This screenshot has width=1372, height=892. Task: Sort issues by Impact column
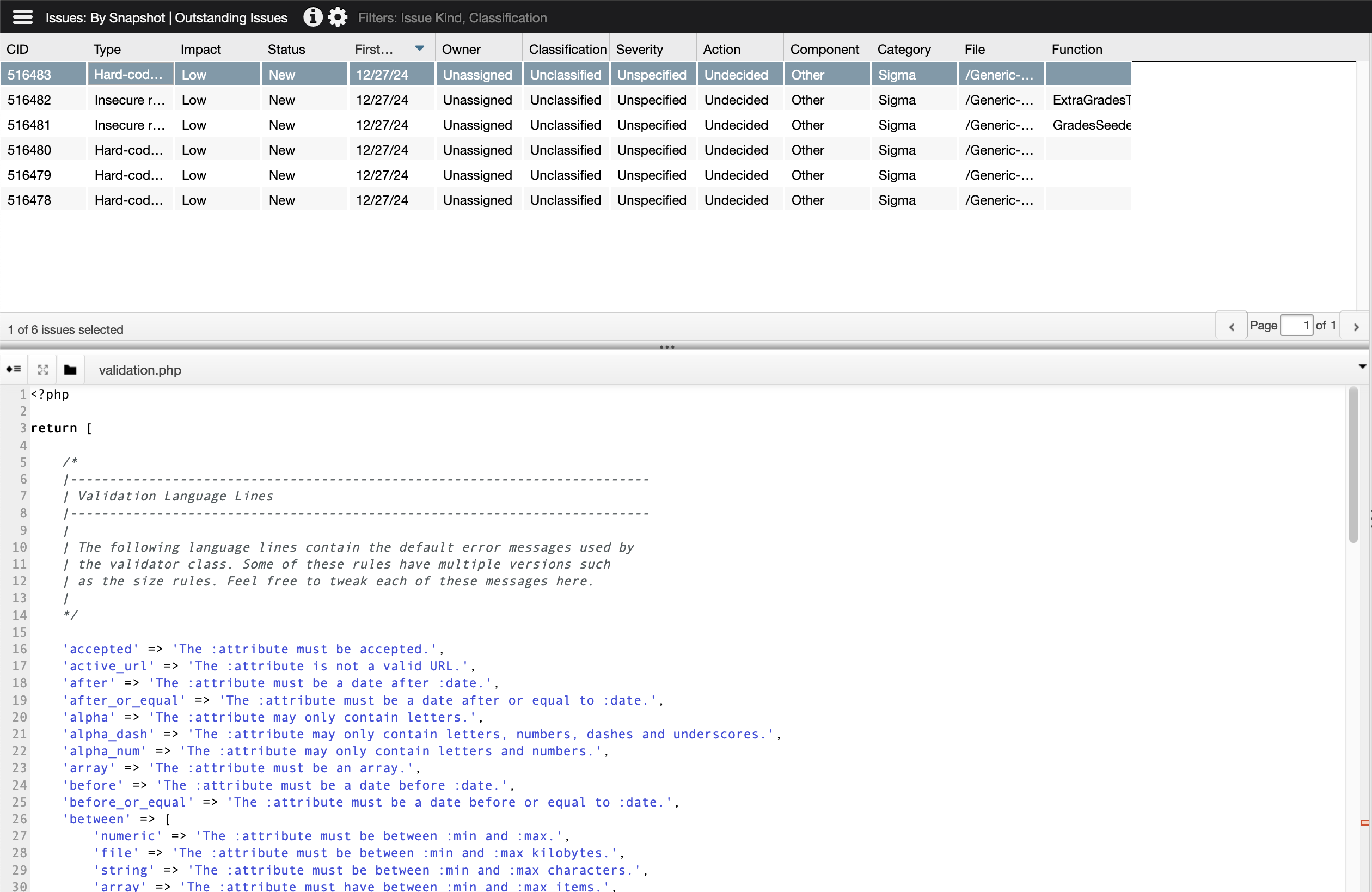click(x=218, y=49)
